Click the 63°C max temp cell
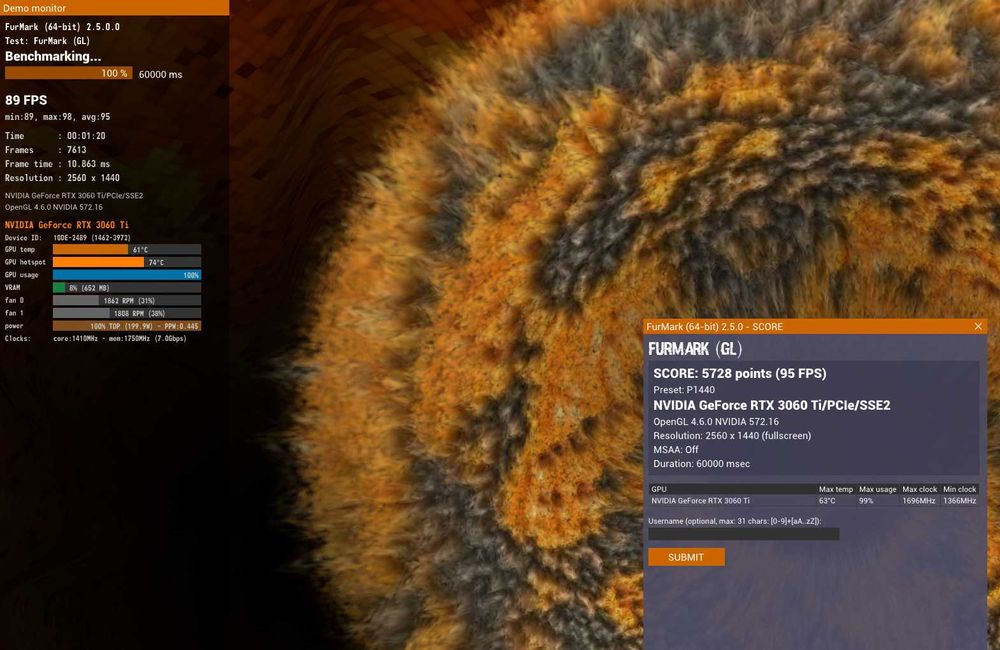1000x650 pixels. 827,501
